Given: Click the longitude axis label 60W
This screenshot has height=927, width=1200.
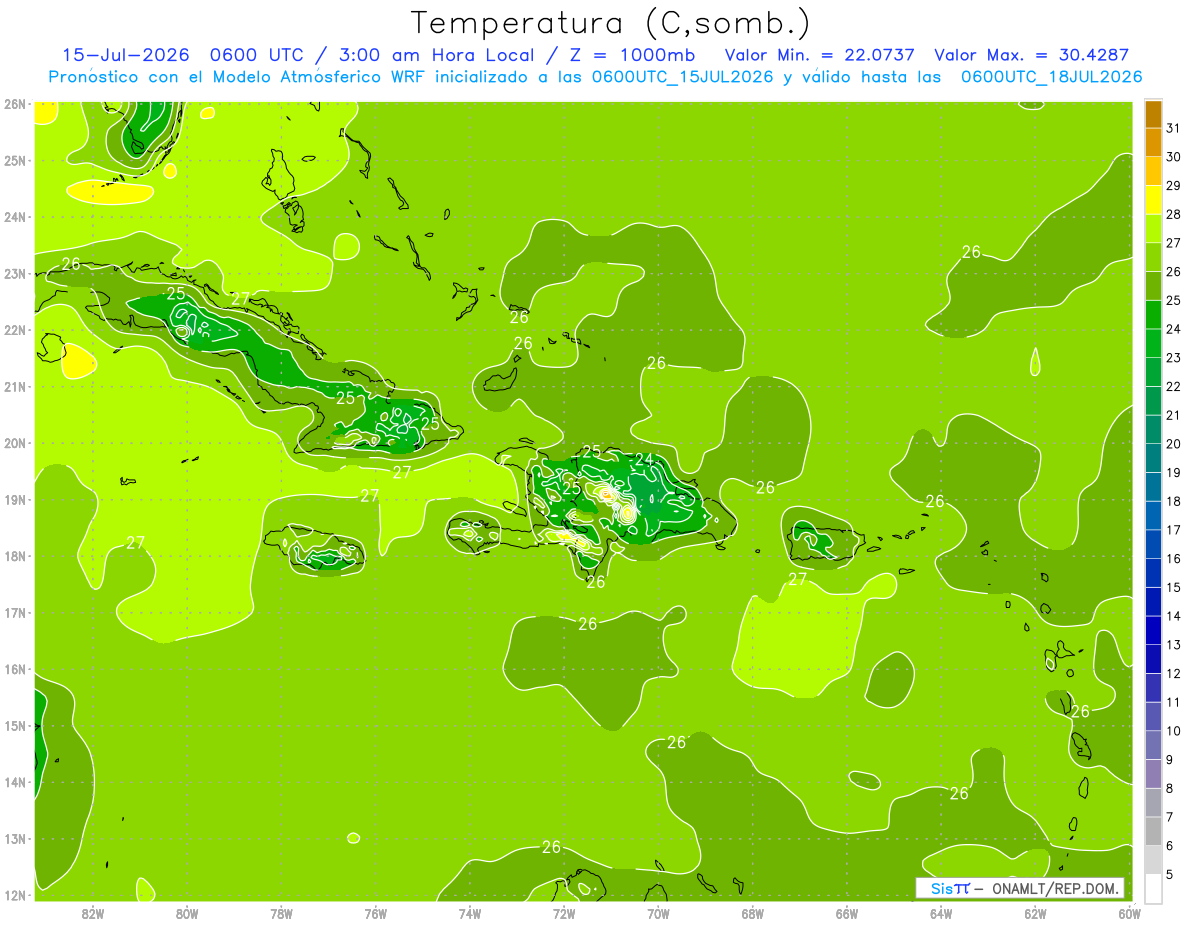Looking at the screenshot, I should point(1130,913).
